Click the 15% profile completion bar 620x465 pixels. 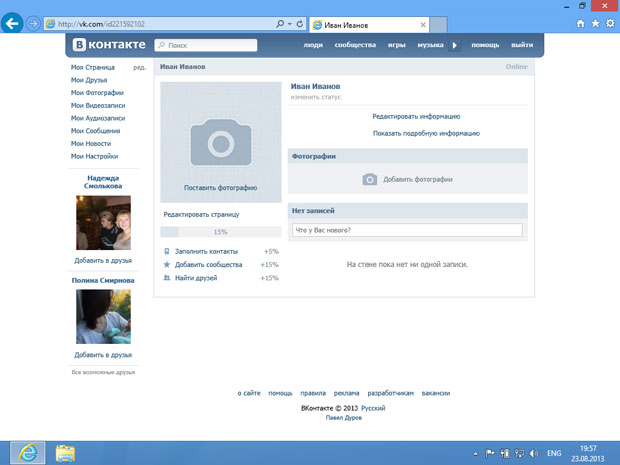point(221,232)
